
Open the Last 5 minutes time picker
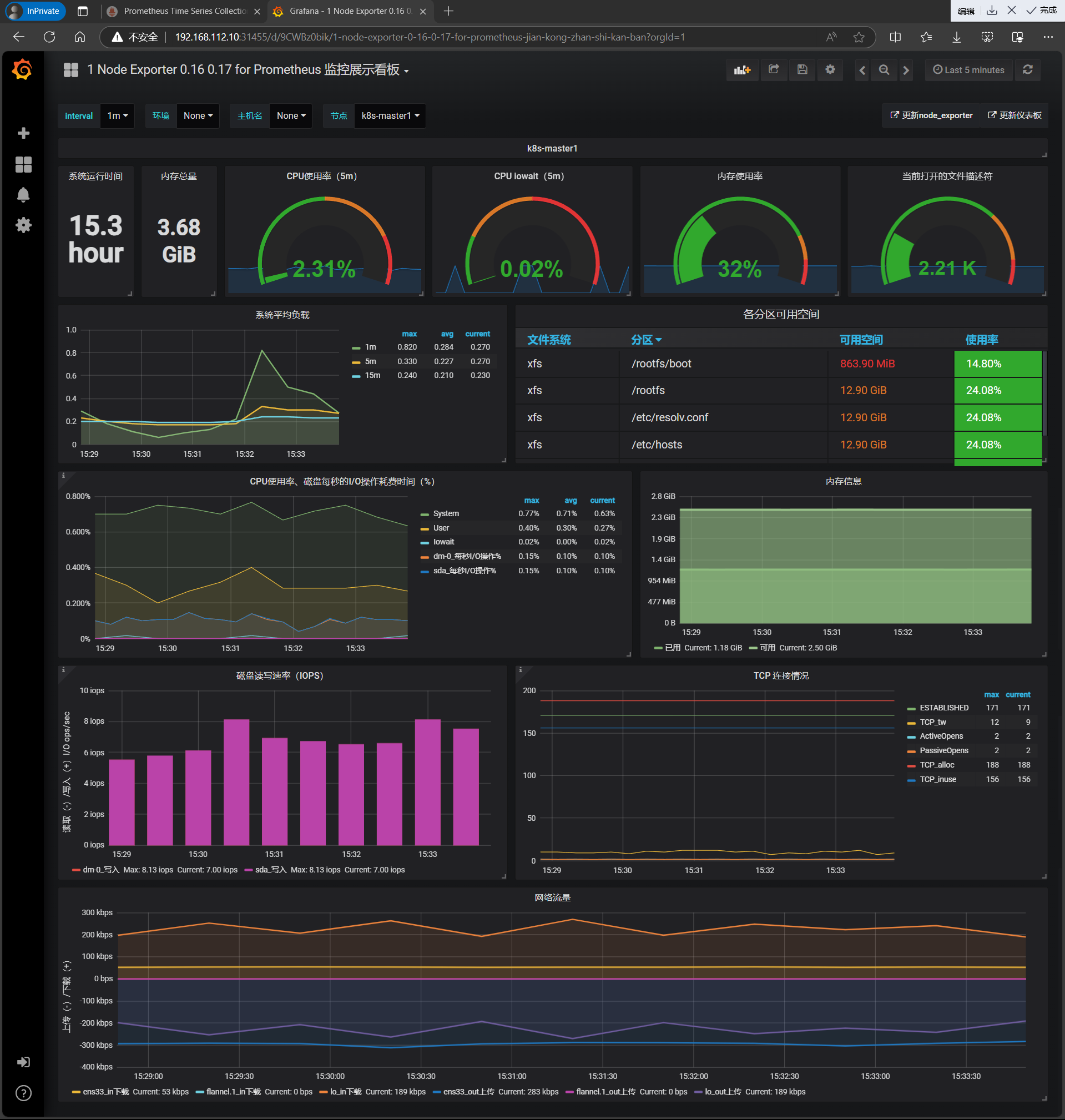click(968, 70)
